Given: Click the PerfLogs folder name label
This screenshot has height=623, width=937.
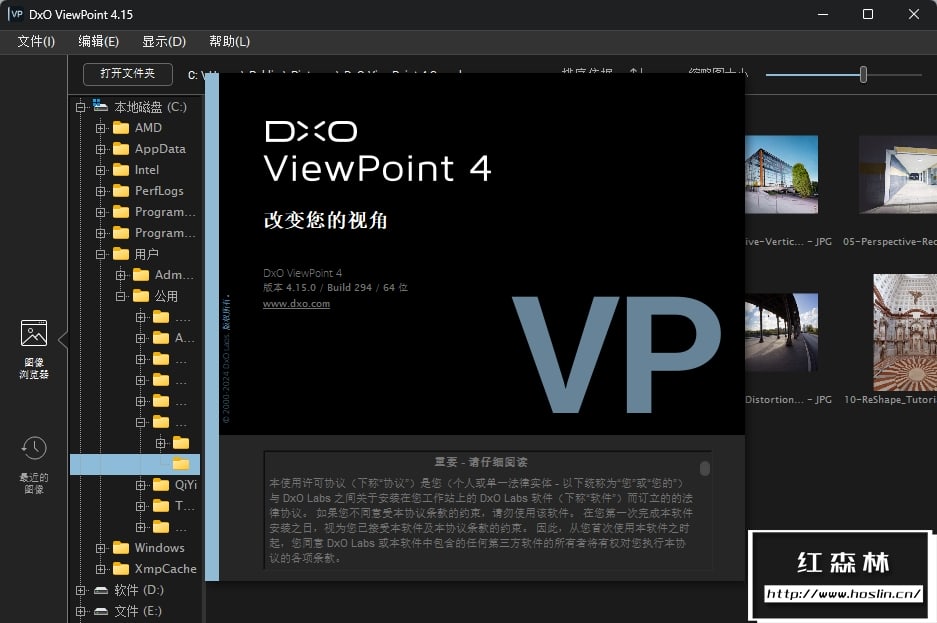Looking at the screenshot, I should click(159, 191).
